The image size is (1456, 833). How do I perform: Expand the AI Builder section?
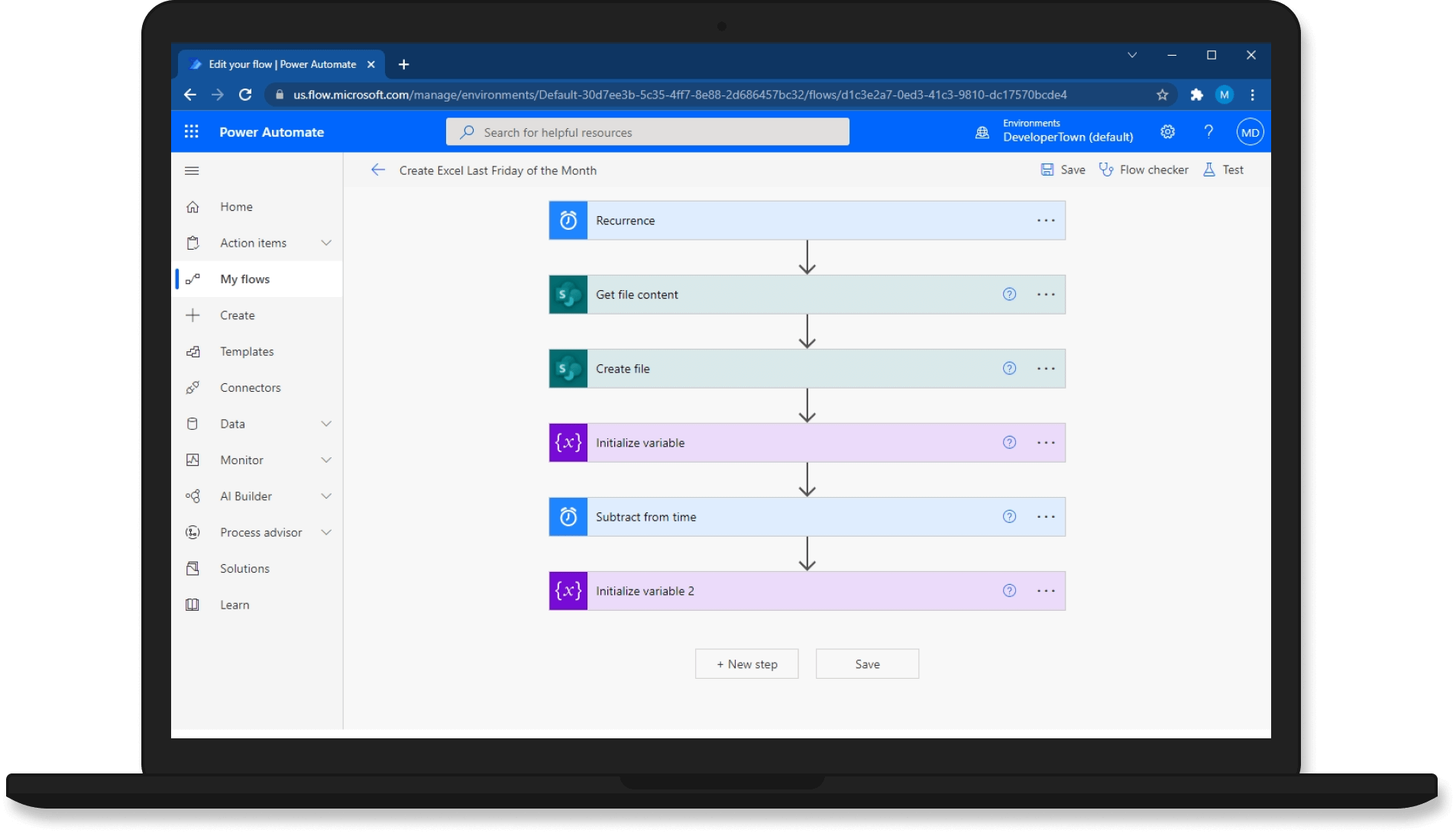tap(326, 496)
